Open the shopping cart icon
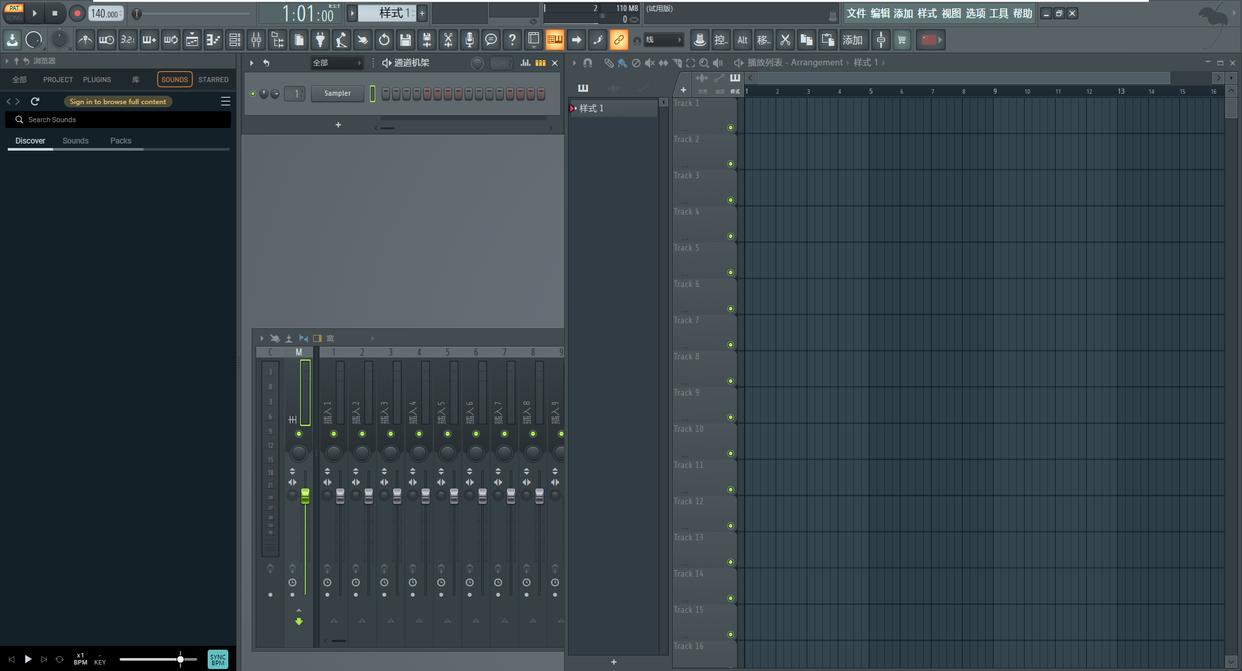Viewport: 1242px width, 671px height. (901, 40)
